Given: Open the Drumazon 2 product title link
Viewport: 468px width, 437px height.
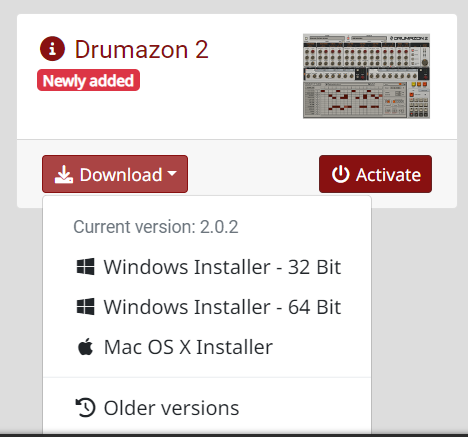Looking at the screenshot, I should (141, 49).
